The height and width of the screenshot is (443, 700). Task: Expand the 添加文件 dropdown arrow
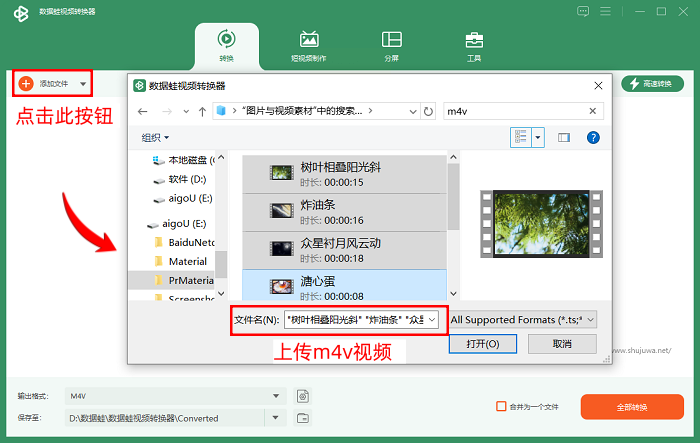pyautogui.click(x=83, y=84)
